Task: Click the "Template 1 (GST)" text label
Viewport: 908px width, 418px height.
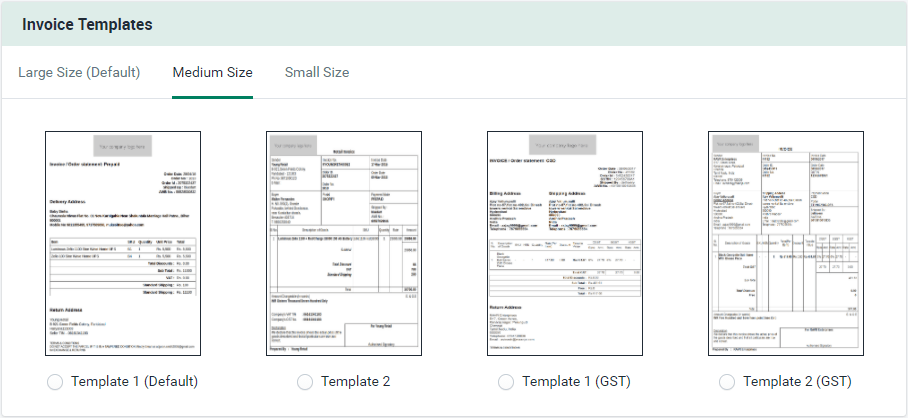Action: tap(577, 381)
